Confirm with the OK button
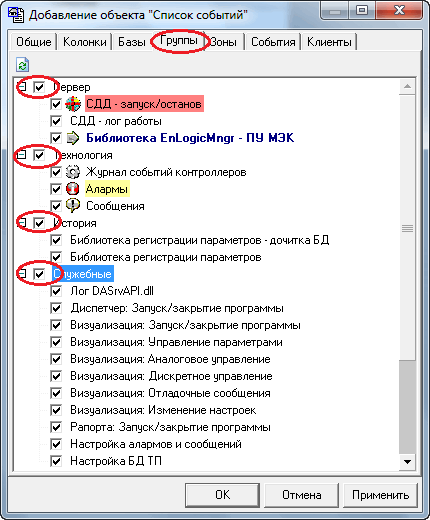Viewport: 430px width, 520px height. click(222, 495)
